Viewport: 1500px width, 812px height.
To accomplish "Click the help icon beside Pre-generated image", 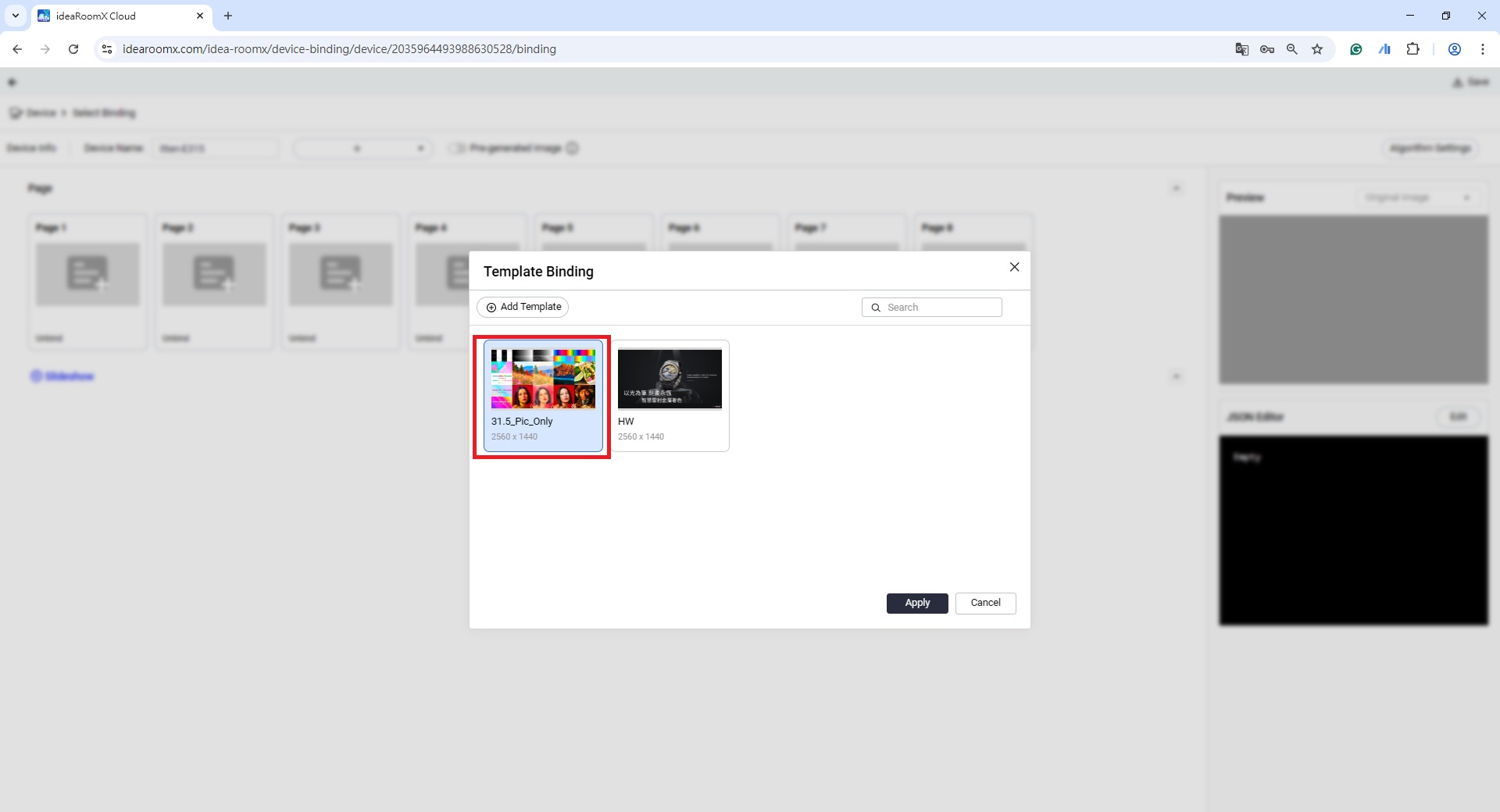I will point(573,148).
